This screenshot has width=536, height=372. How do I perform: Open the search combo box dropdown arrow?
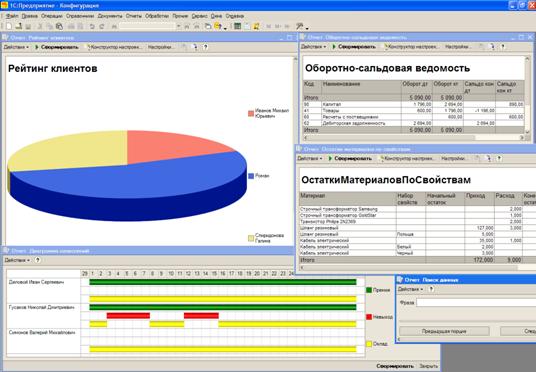point(178,26)
